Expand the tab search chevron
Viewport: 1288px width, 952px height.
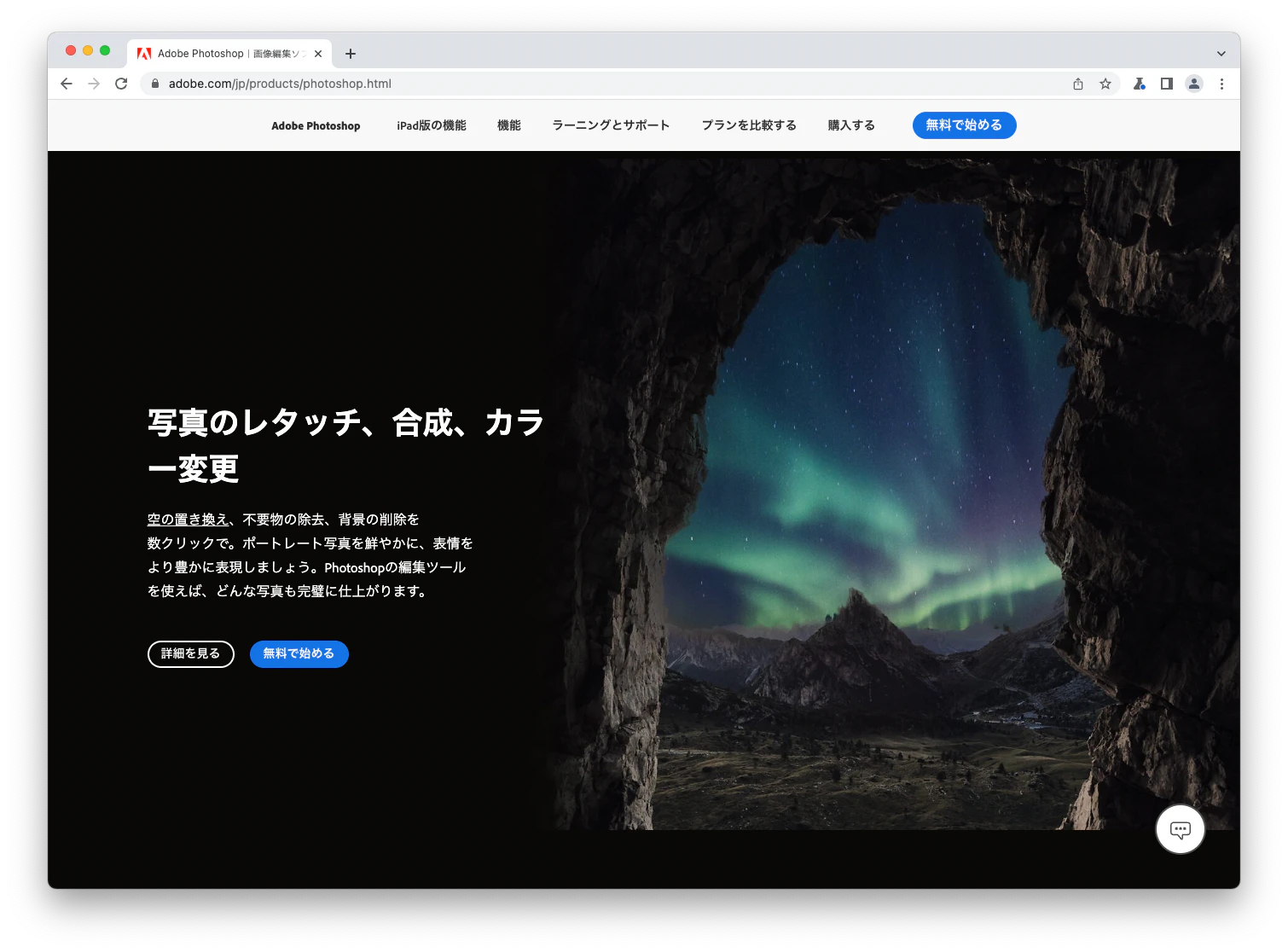(1221, 54)
